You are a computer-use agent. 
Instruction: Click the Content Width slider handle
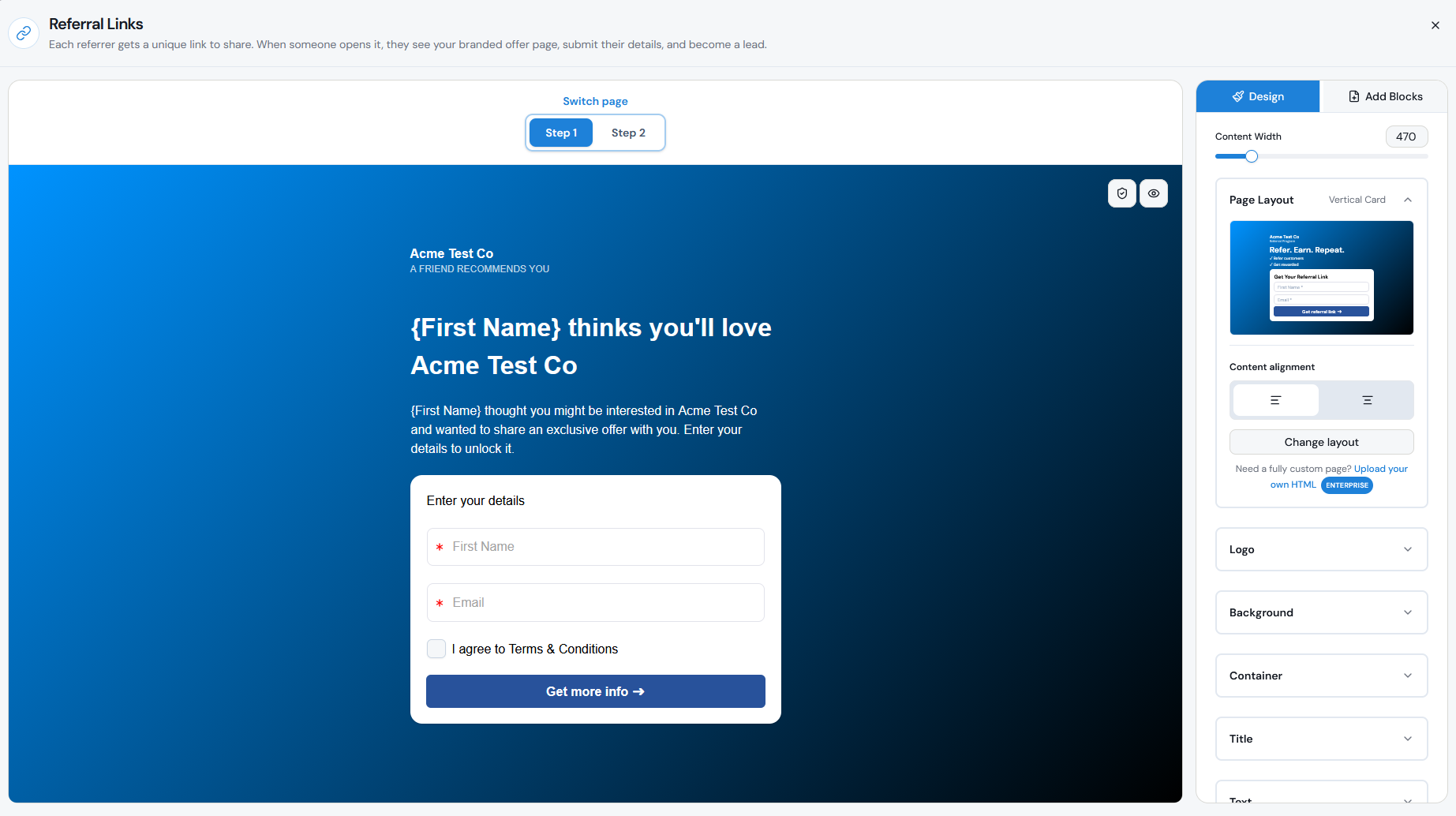click(1252, 156)
